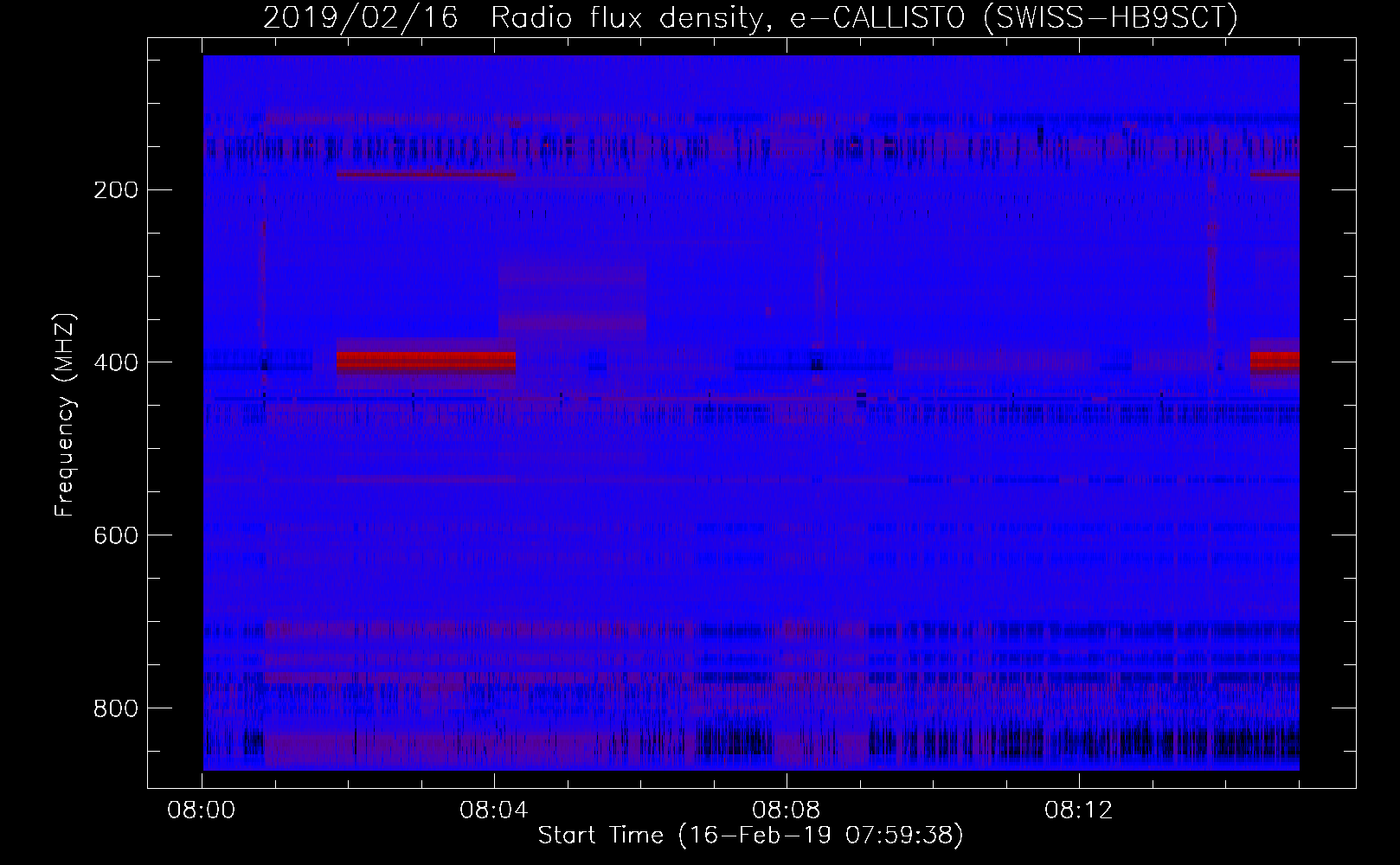Screen dimensions: 1400x865
Task: Click the 08:08 time tick label
Action: click(x=787, y=811)
